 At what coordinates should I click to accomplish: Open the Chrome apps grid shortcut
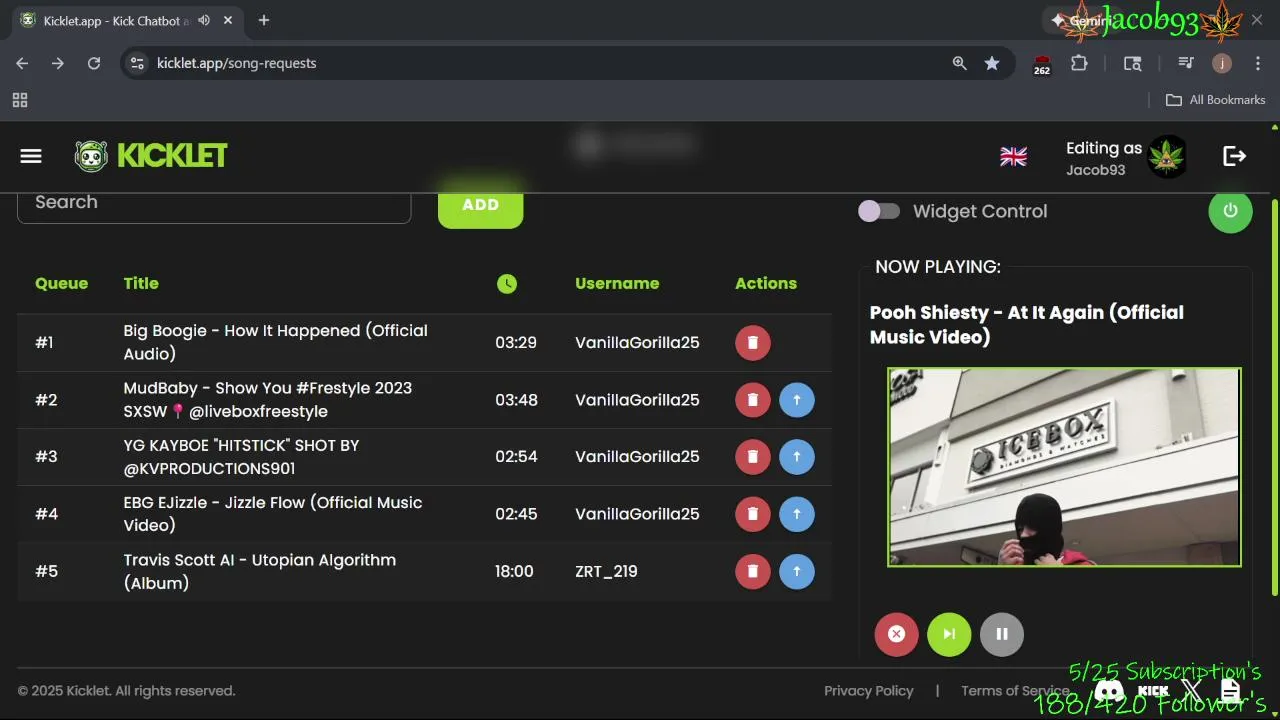click(20, 100)
